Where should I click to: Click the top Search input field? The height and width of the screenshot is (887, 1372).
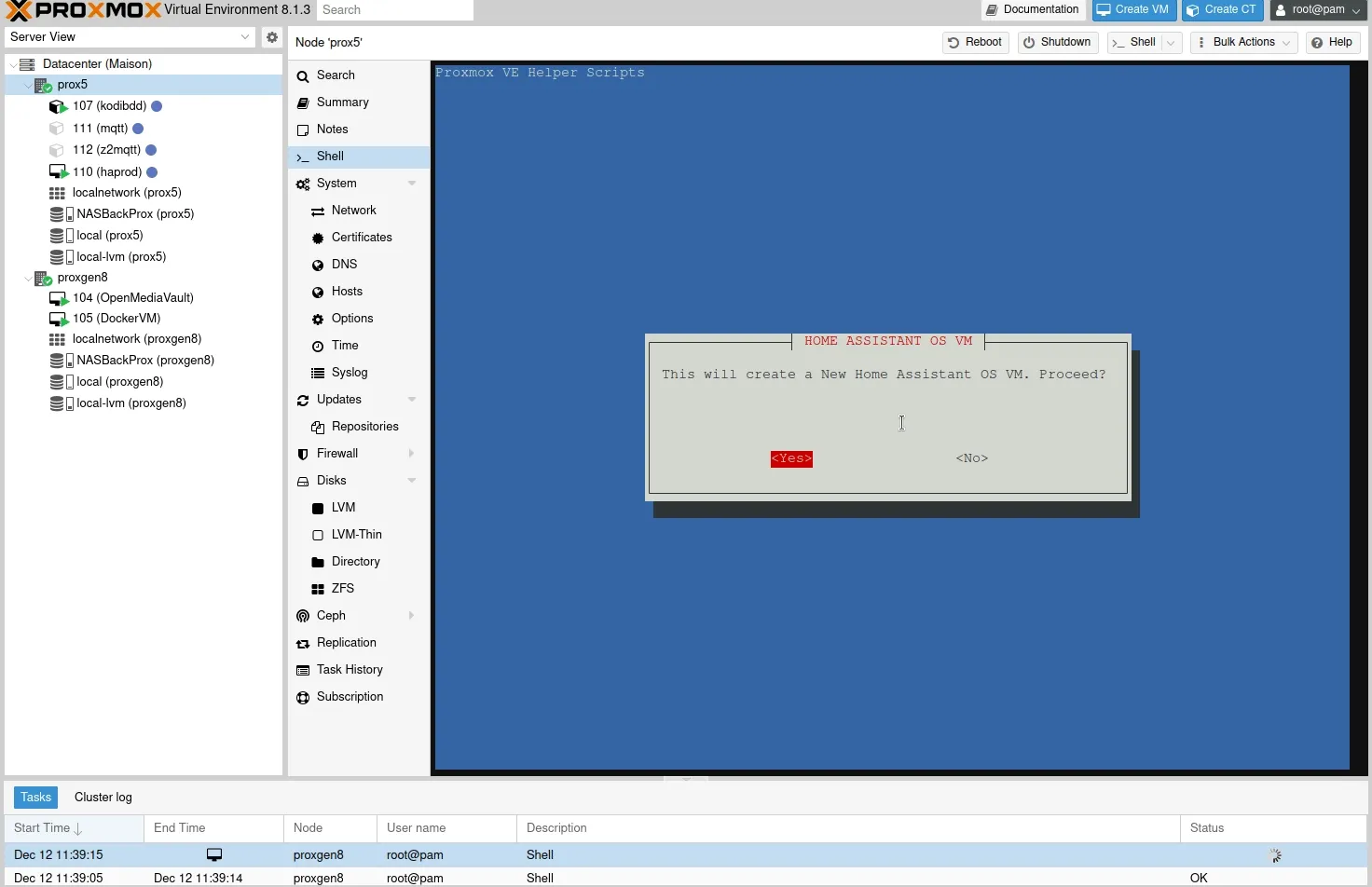[x=394, y=10]
